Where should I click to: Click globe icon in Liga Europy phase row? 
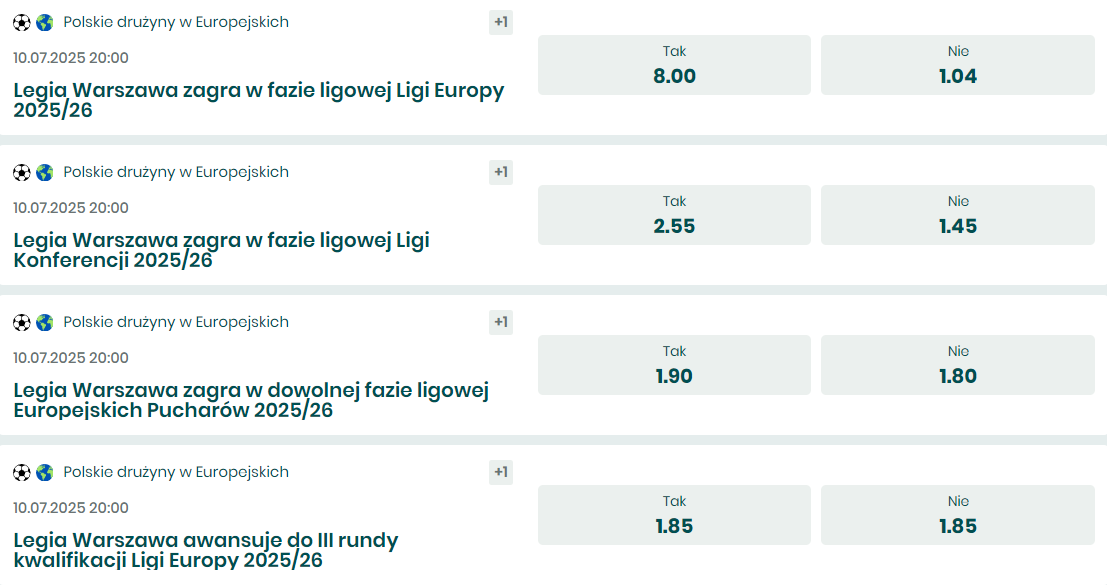[x=45, y=22]
